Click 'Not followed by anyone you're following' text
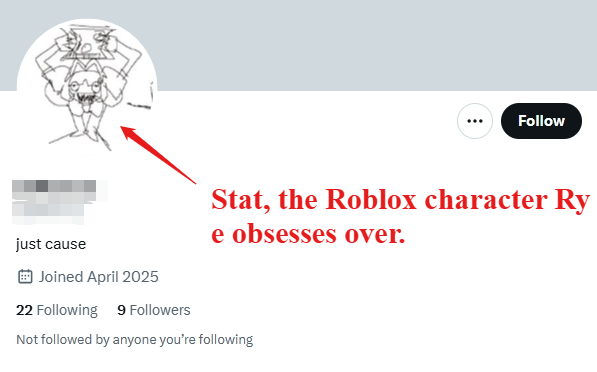The height and width of the screenshot is (372, 597). 134,340
